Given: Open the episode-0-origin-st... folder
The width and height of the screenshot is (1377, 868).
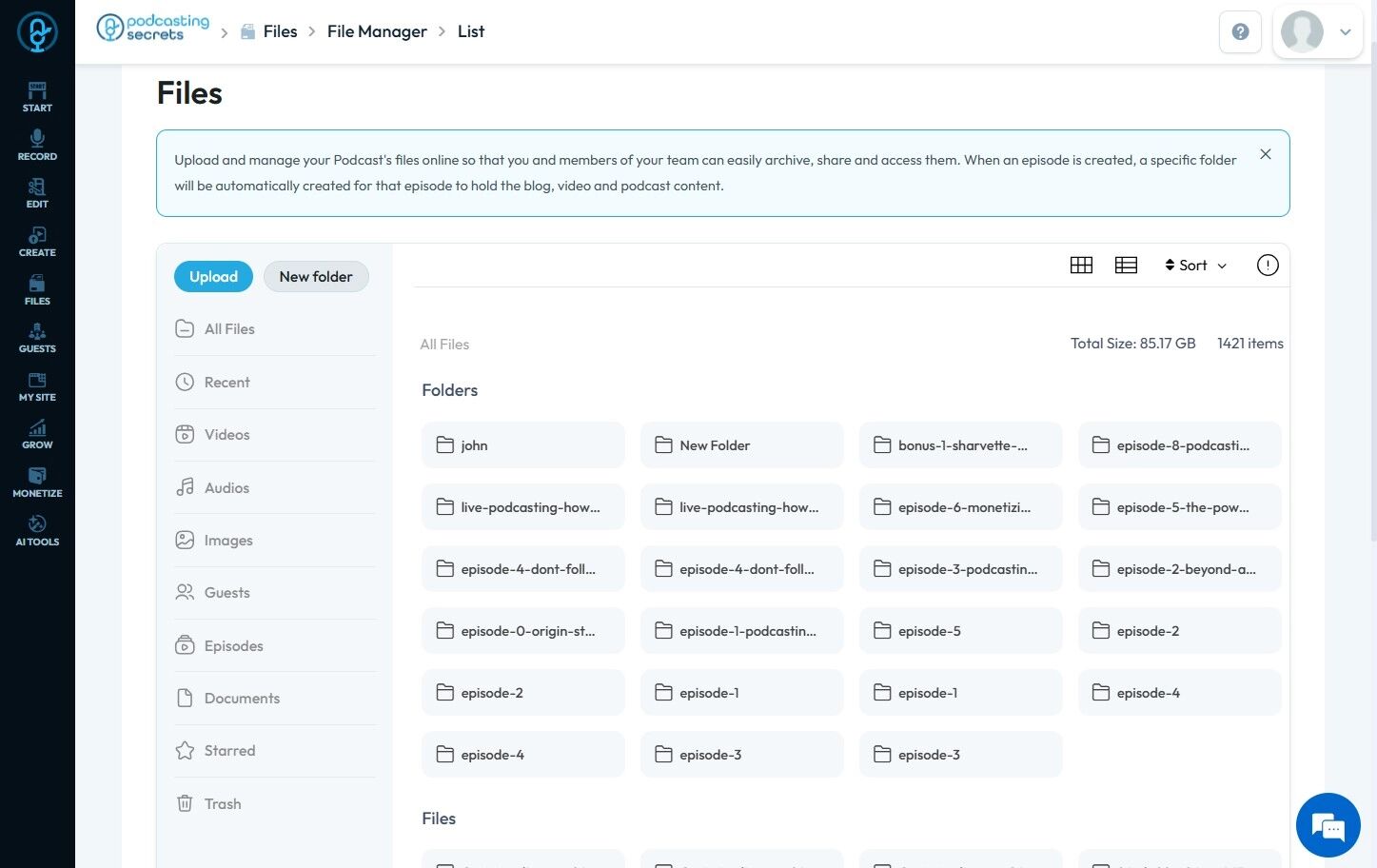Looking at the screenshot, I should (x=523, y=631).
